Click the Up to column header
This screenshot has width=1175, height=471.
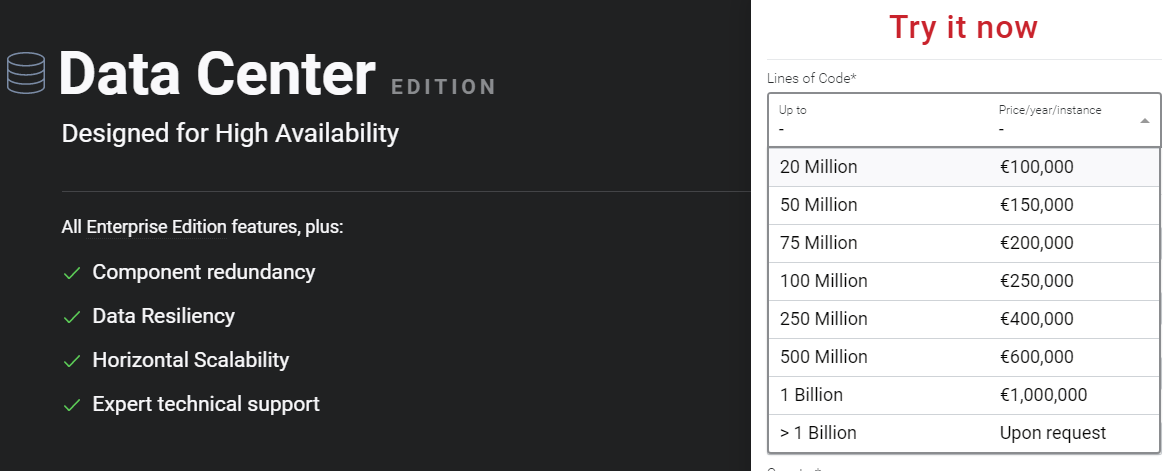pyautogui.click(x=793, y=110)
